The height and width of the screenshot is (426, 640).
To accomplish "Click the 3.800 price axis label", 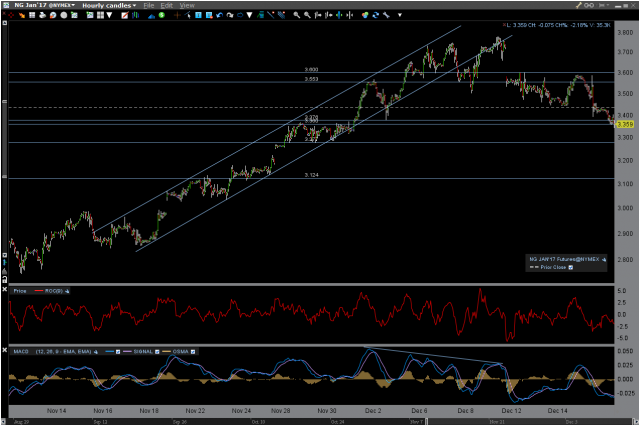I will pos(625,33).
